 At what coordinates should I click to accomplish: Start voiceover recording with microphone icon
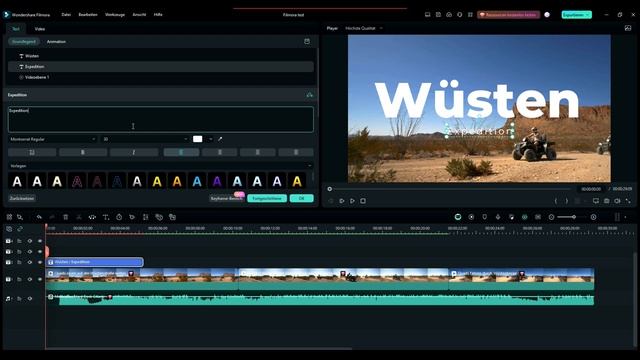pyautogui.click(x=498, y=217)
